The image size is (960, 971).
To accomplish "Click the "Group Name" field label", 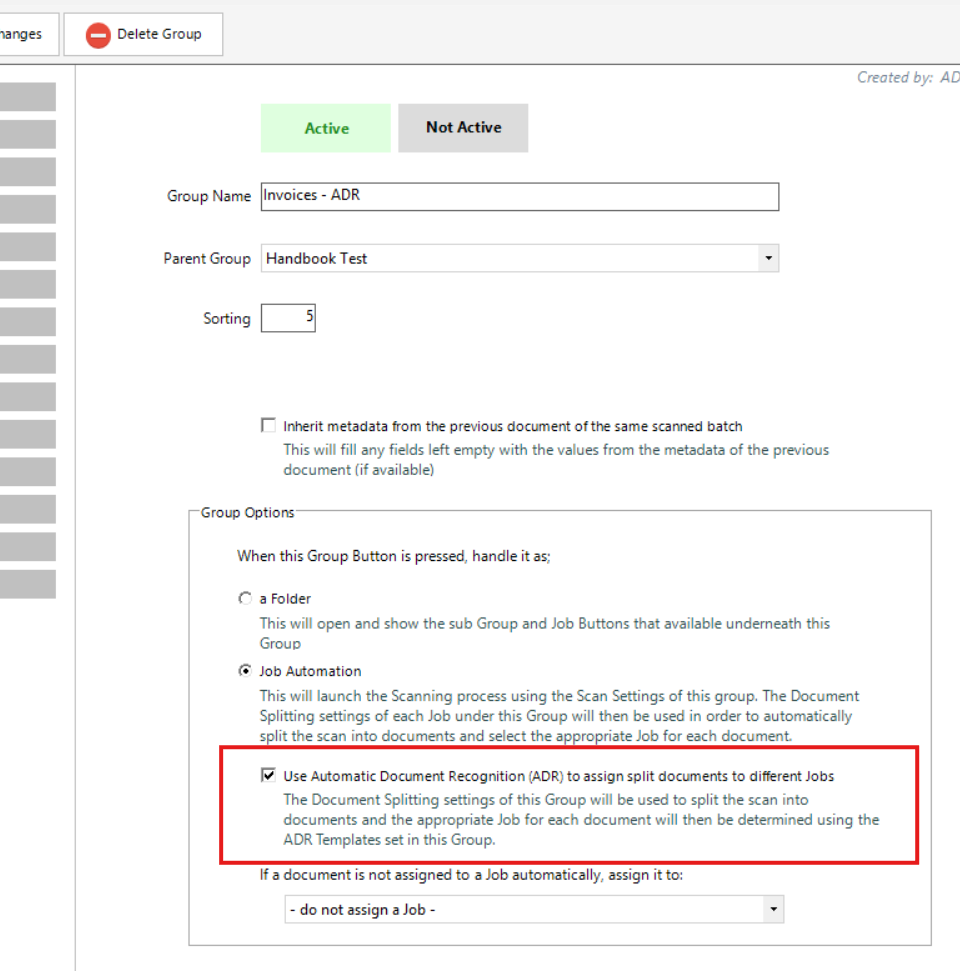I will [209, 197].
